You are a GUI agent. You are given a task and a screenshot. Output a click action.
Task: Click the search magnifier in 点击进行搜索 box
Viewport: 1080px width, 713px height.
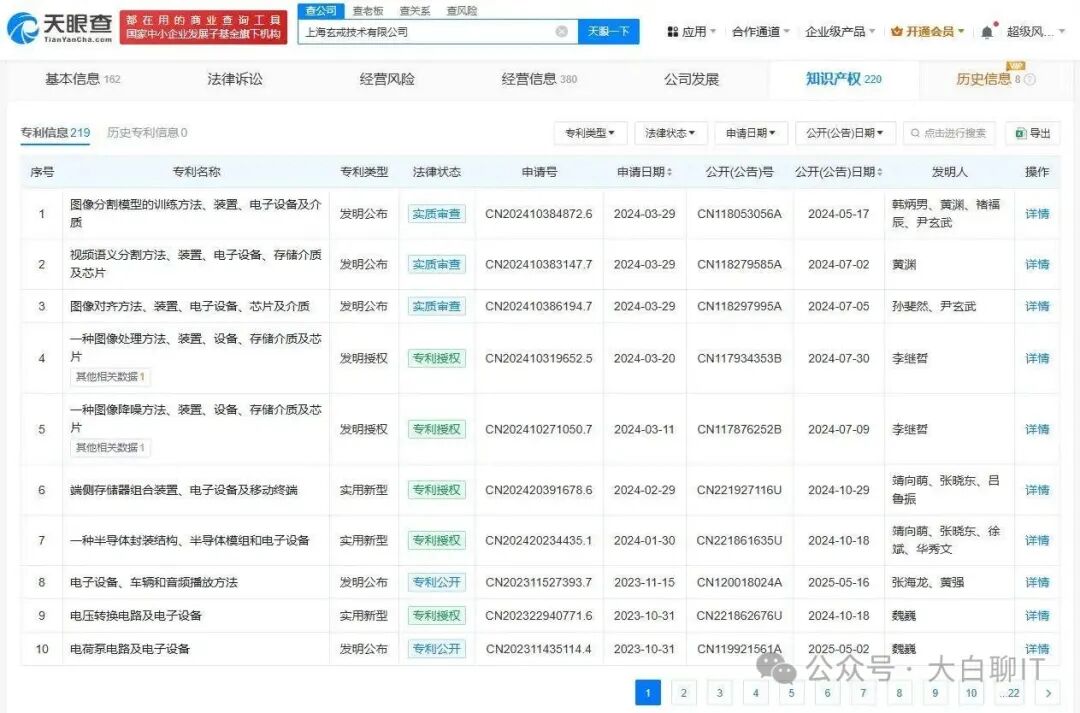915,133
